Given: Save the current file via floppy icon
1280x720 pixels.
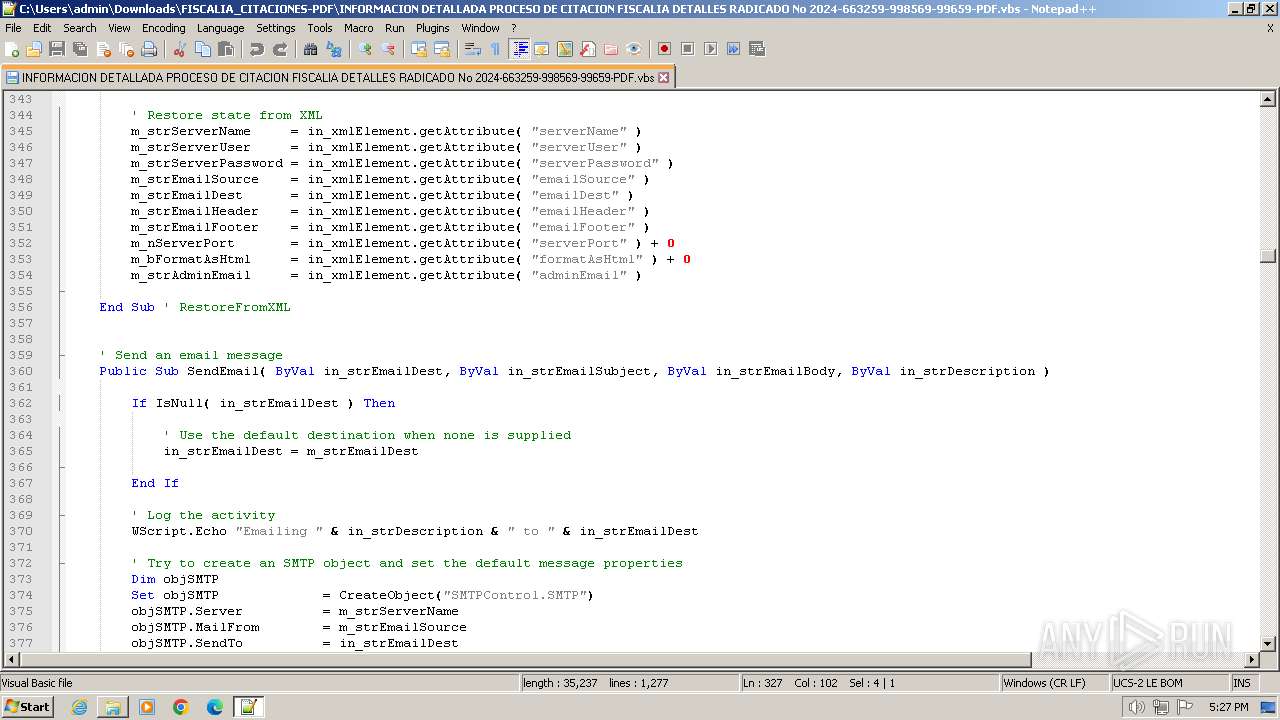Looking at the screenshot, I should [x=57, y=49].
